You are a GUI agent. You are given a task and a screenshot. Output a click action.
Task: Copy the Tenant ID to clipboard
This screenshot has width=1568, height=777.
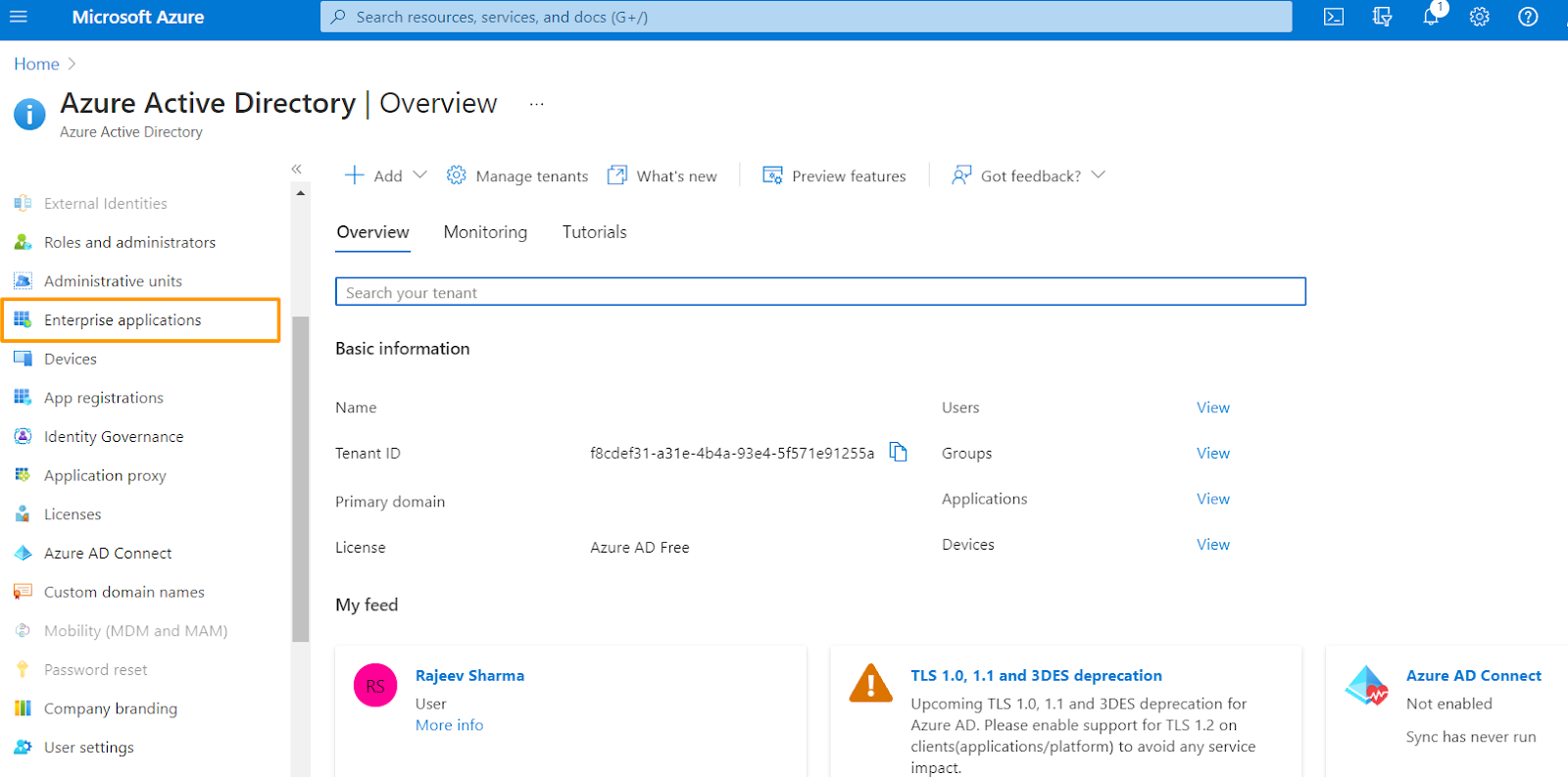click(898, 452)
